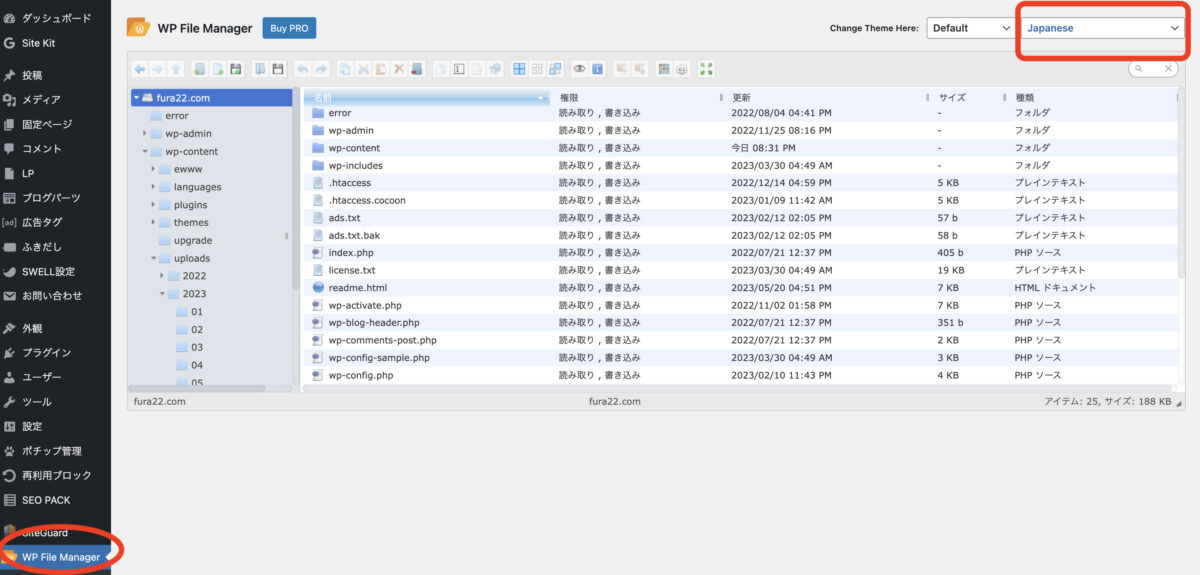
Task: Open the Japanese language dropdown
Action: pos(1103,28)
